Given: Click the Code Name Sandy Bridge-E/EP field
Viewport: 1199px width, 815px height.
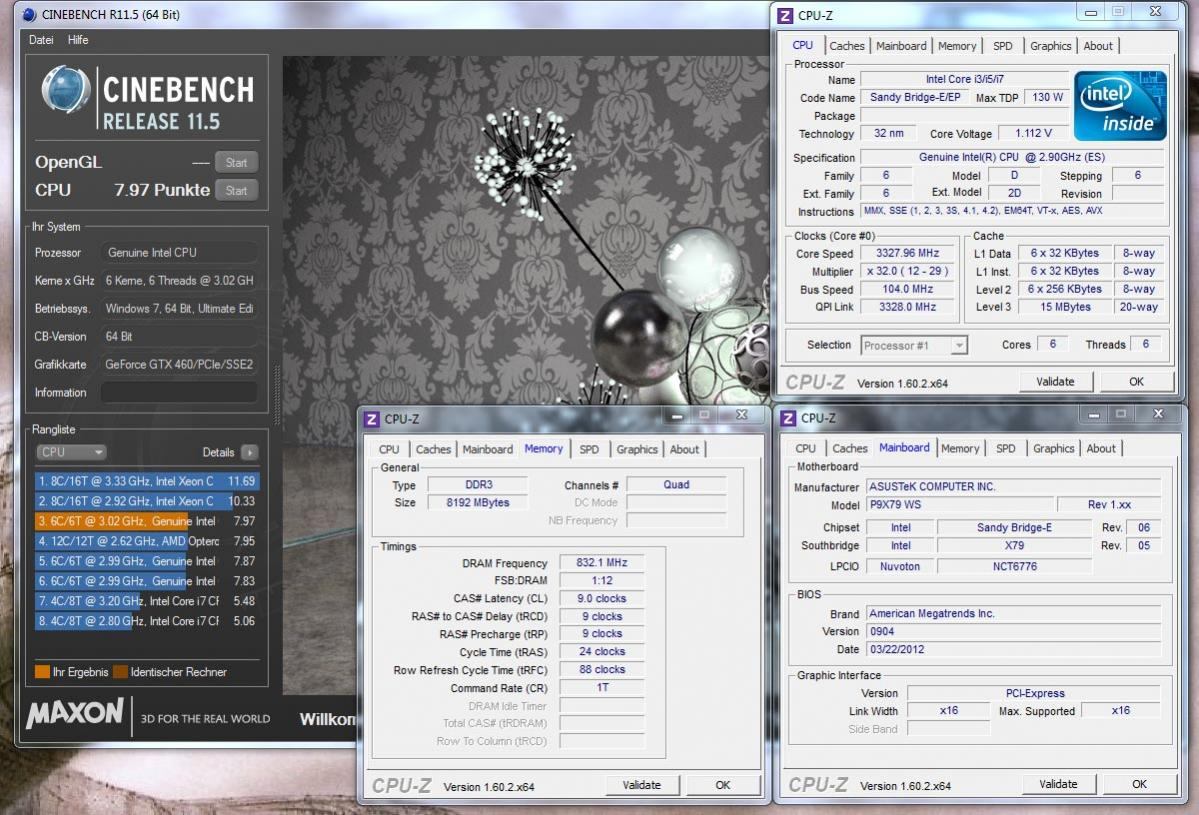Looking at the screenshot, I should click(915, 97).
